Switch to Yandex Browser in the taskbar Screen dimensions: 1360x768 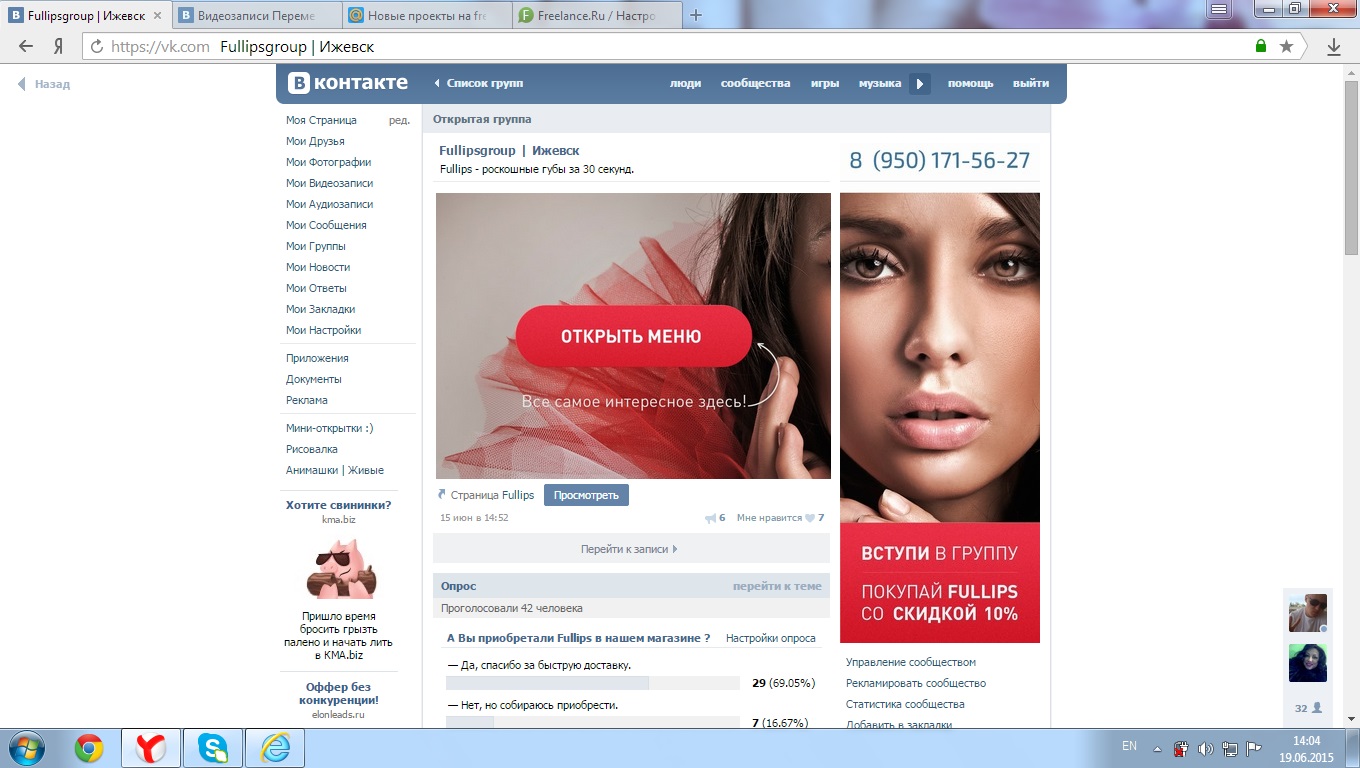pos(151,748)
